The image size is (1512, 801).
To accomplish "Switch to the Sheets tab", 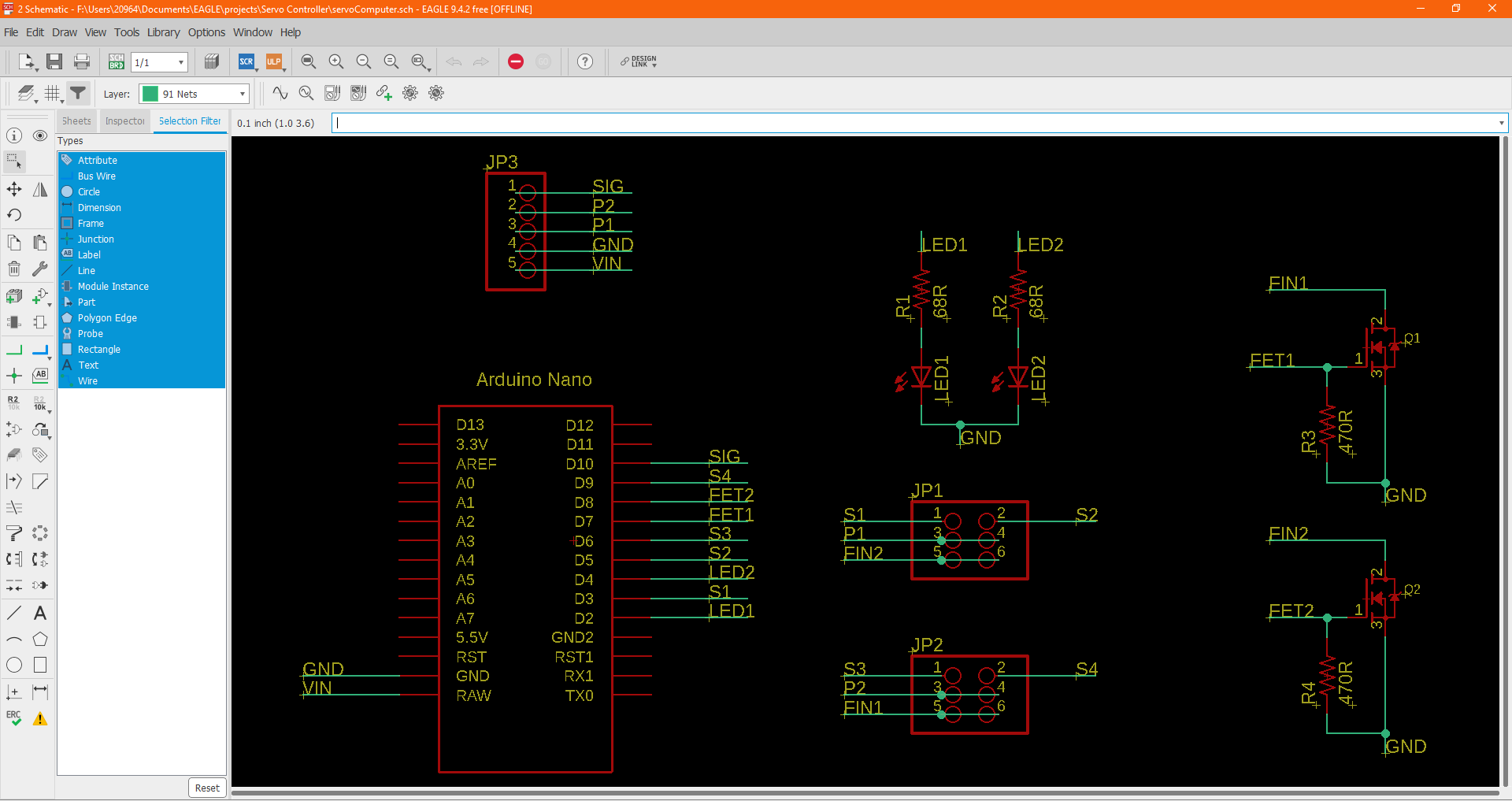I will (76, 121).
